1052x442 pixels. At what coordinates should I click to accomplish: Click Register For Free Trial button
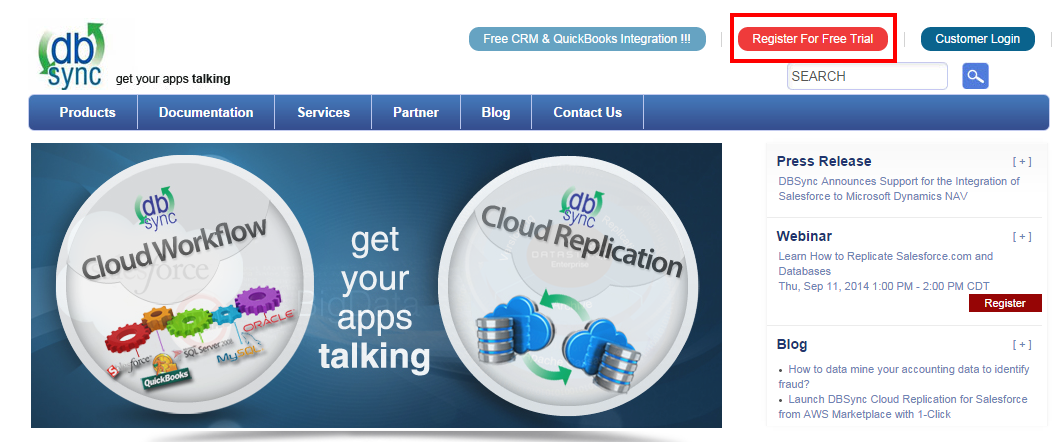click(x=812, y=39)
